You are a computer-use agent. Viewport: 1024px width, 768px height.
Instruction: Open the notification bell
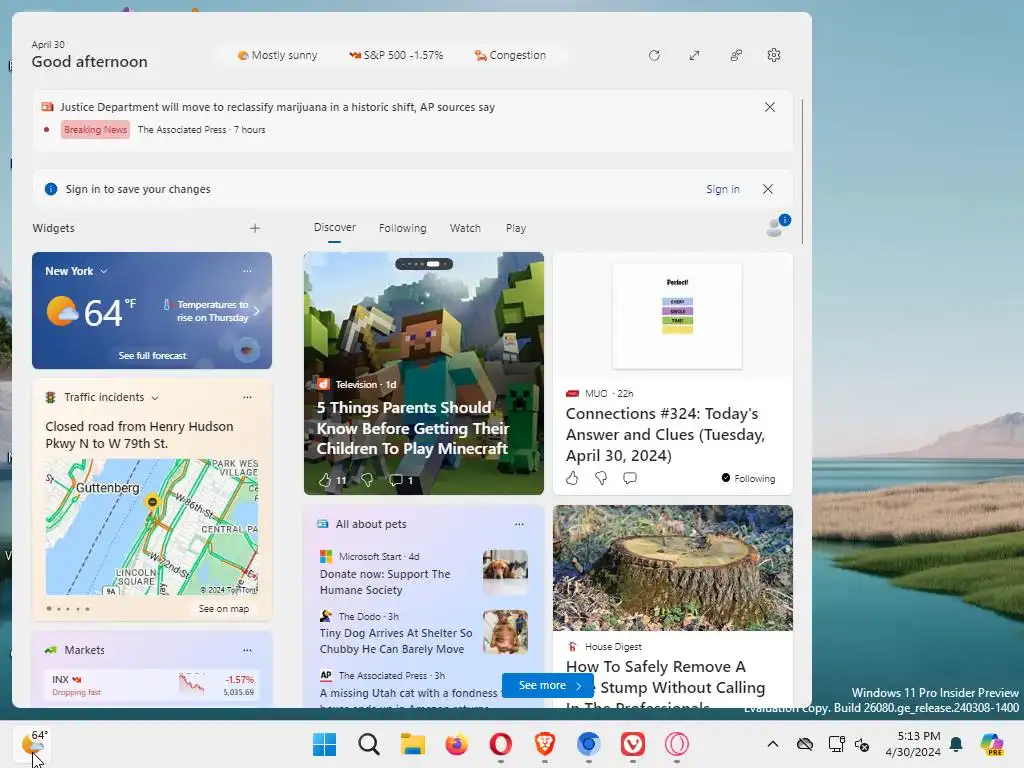pyautogui.click(x=956, y=744)
